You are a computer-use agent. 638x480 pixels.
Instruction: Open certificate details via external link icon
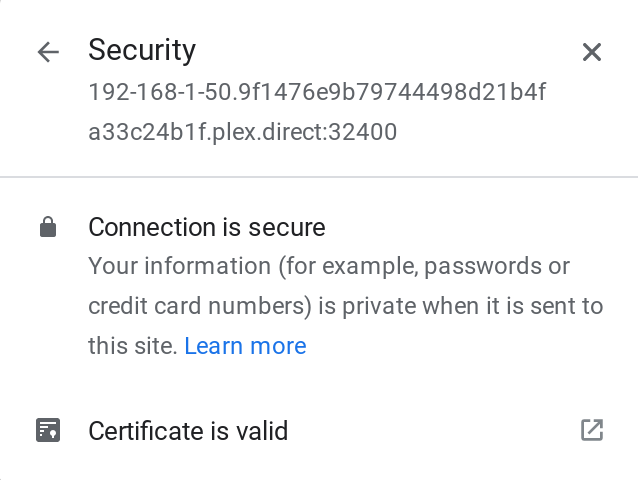(x=592, y=430)
